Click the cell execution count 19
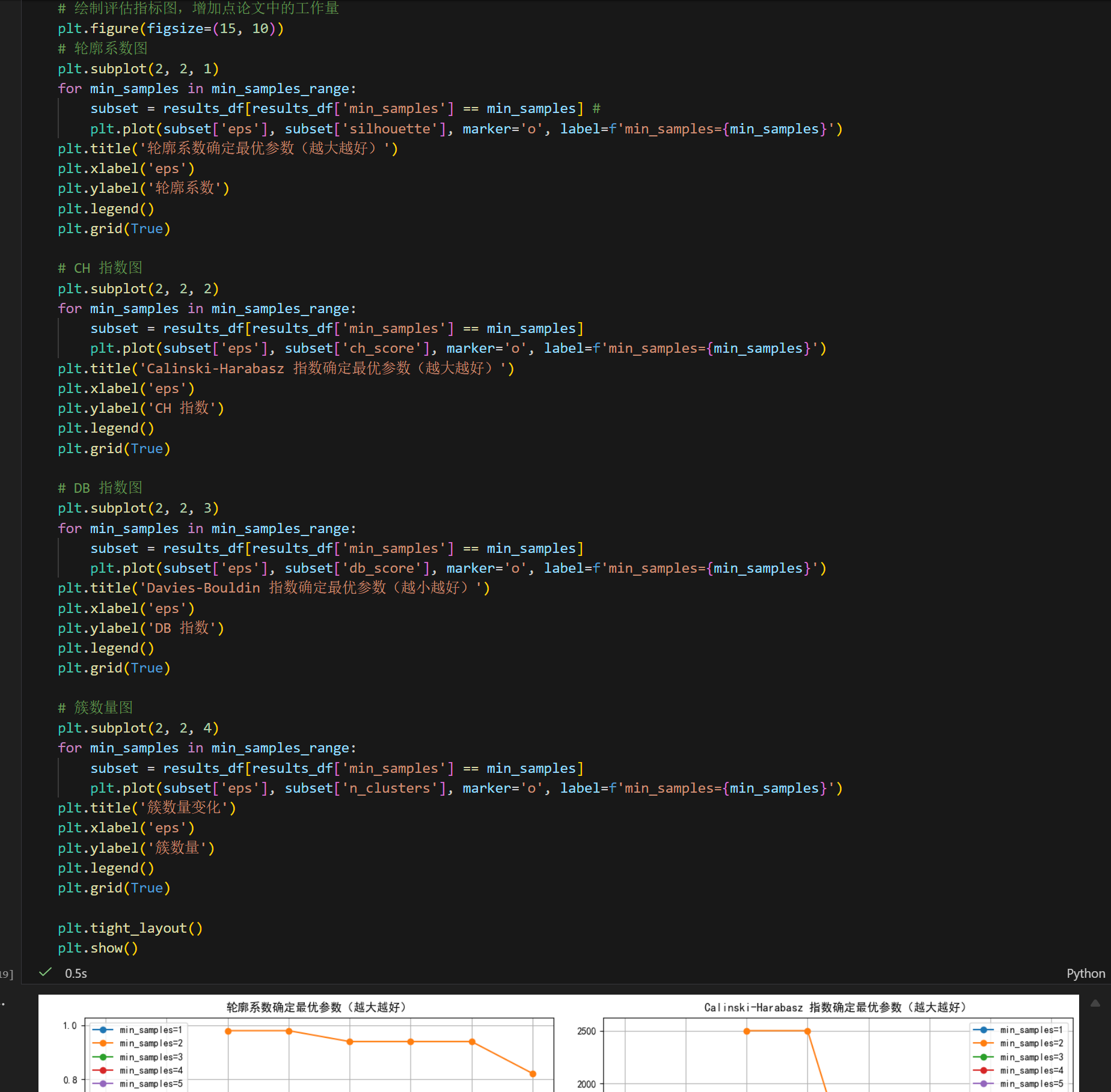 (x=7, y=974)
